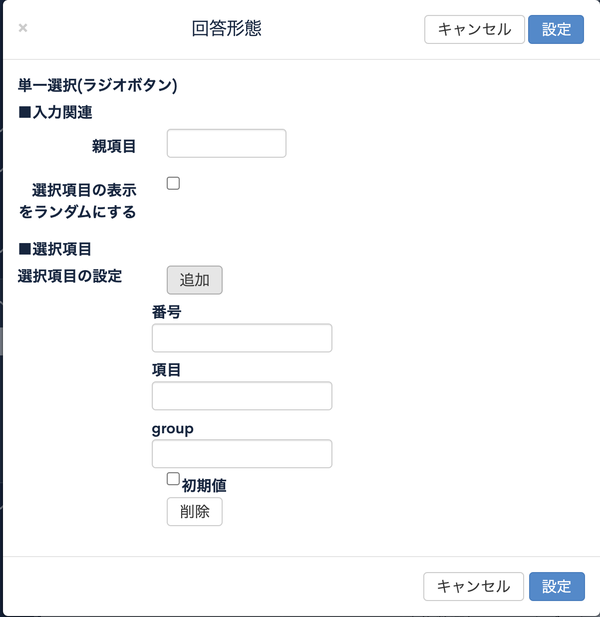Tick the 初期値 checkbox
Viewport: 600px width, 617px height.
pos(173,479)
